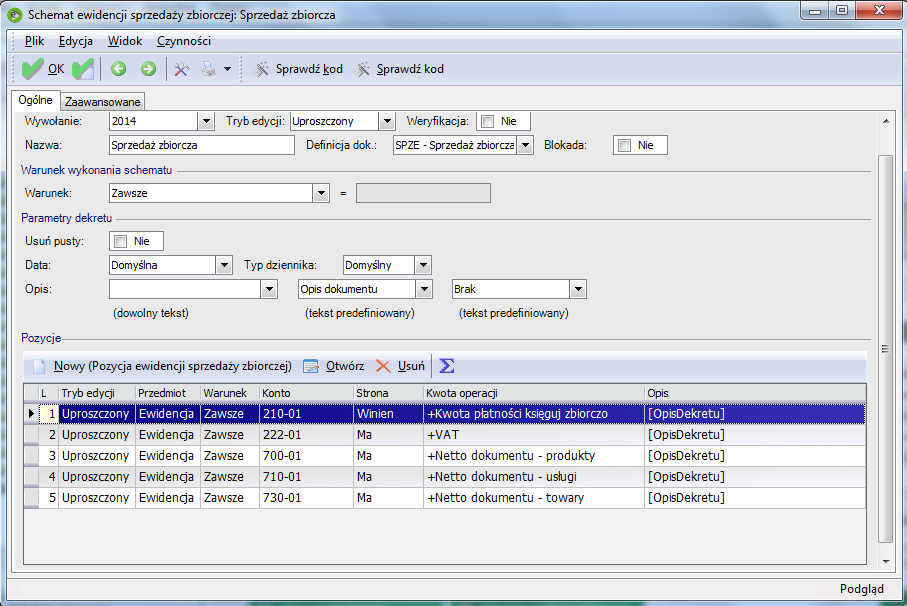Open selected position with Otwórz
The image size is (907, 606).
point(334,366)
